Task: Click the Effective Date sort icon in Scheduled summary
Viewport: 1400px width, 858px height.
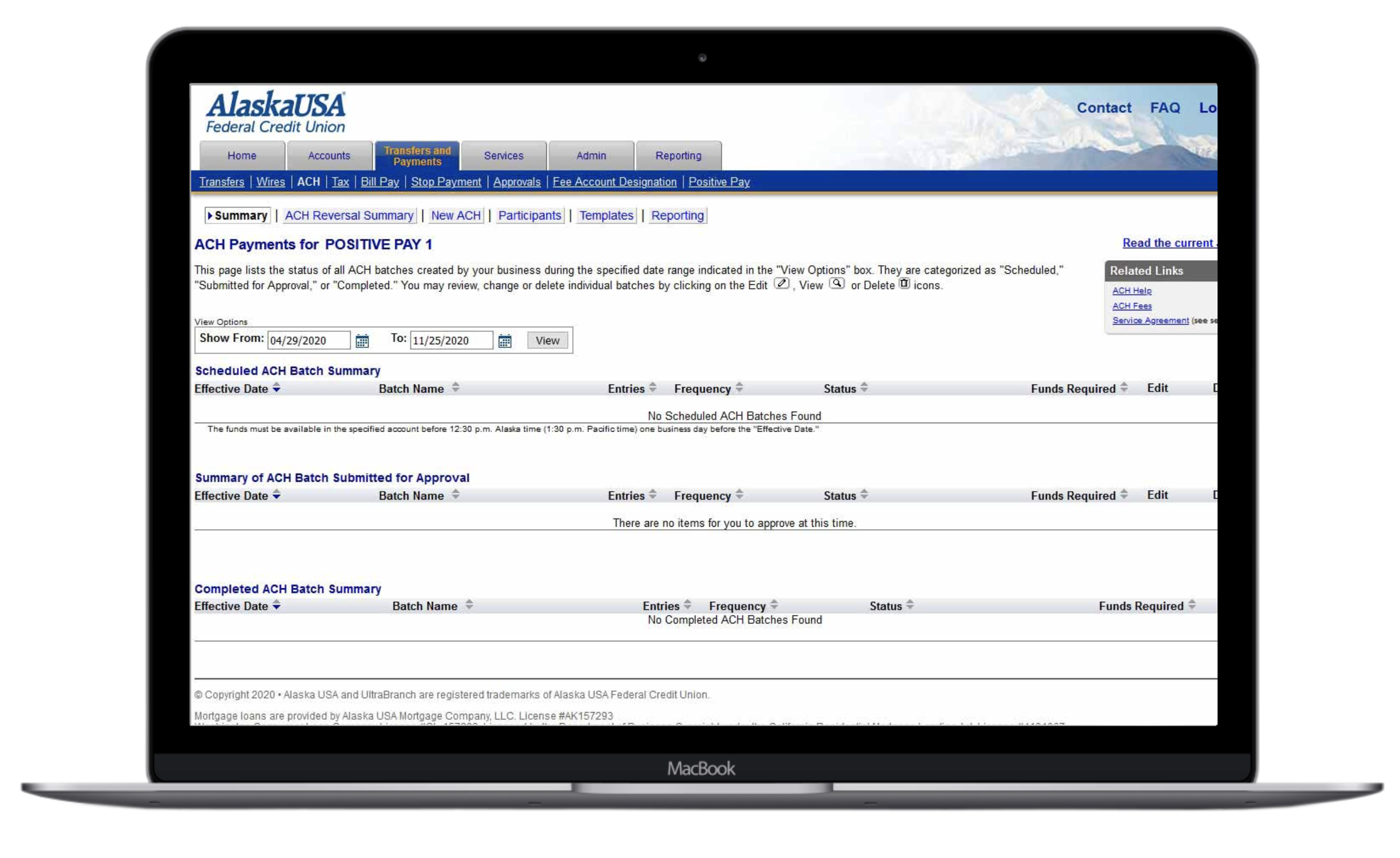Action: point(277,388)
